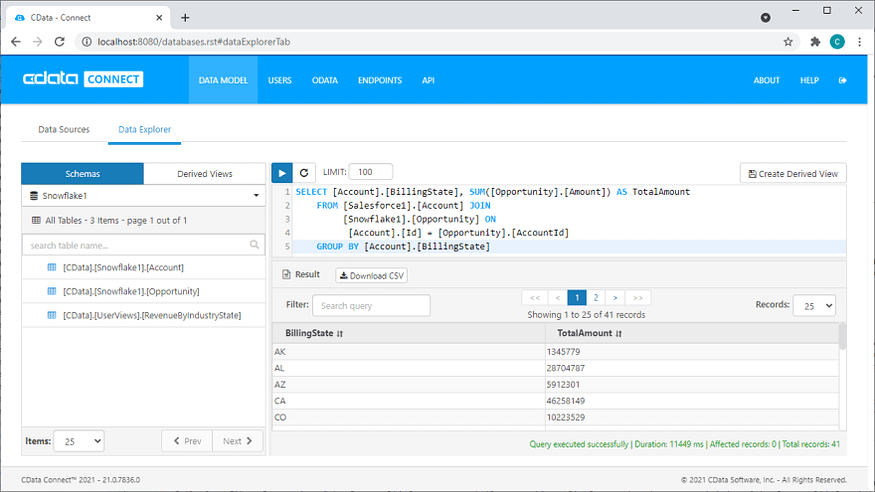Open browser extensions puzzle icon
Viewport: 875px width, 492px height.
click(x=815, y=42)
